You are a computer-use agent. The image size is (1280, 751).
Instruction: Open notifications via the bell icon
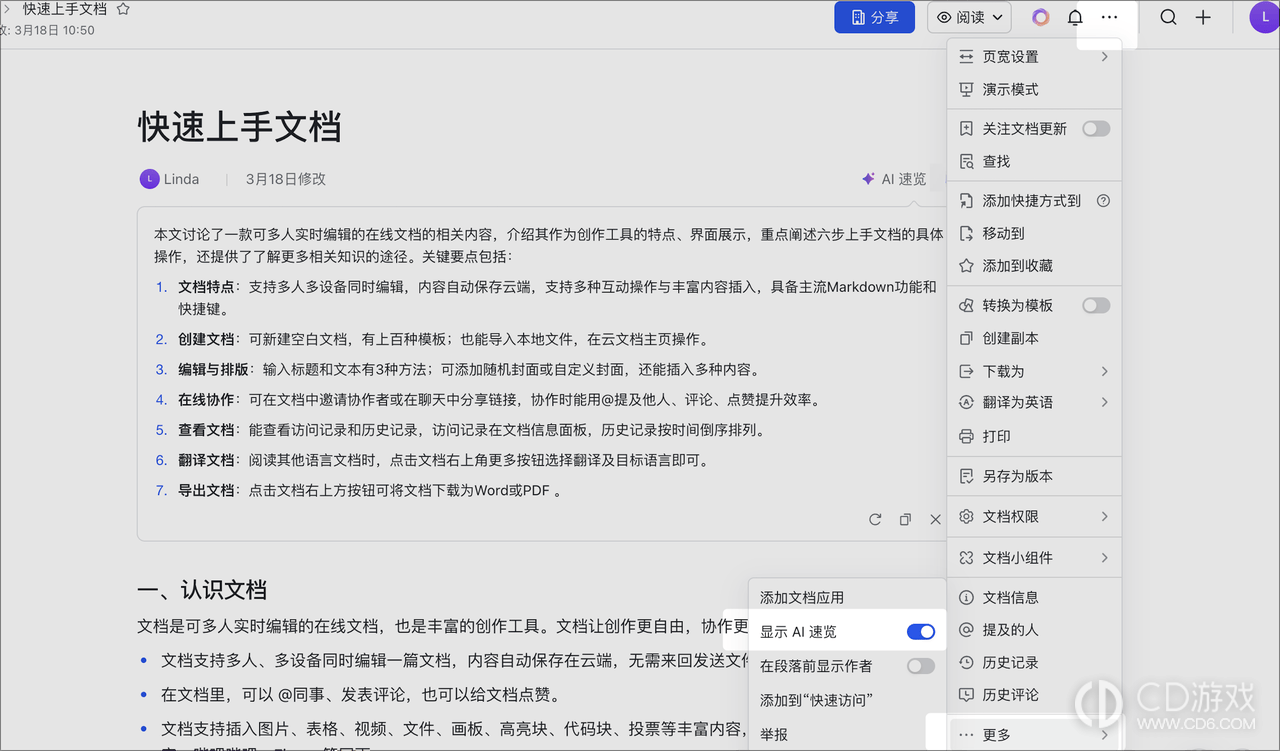(x=1075, y=17)
